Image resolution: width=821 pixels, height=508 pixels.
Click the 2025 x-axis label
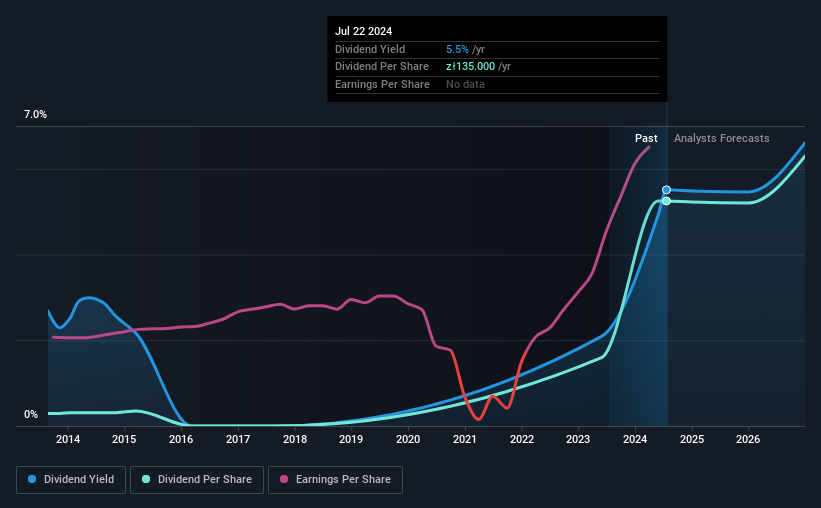click(x=692, y=439)
